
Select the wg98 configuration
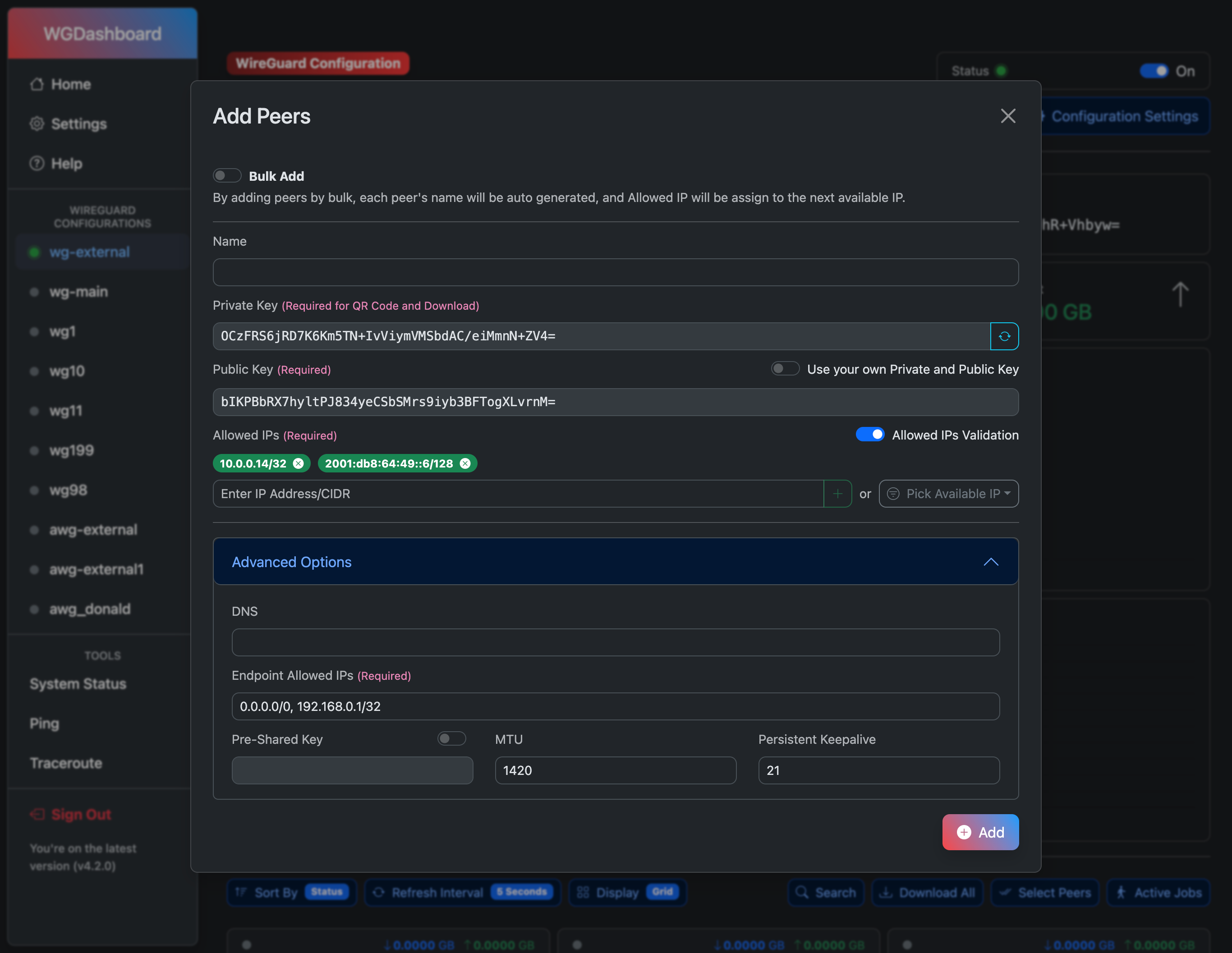click(x=103, y=490)
